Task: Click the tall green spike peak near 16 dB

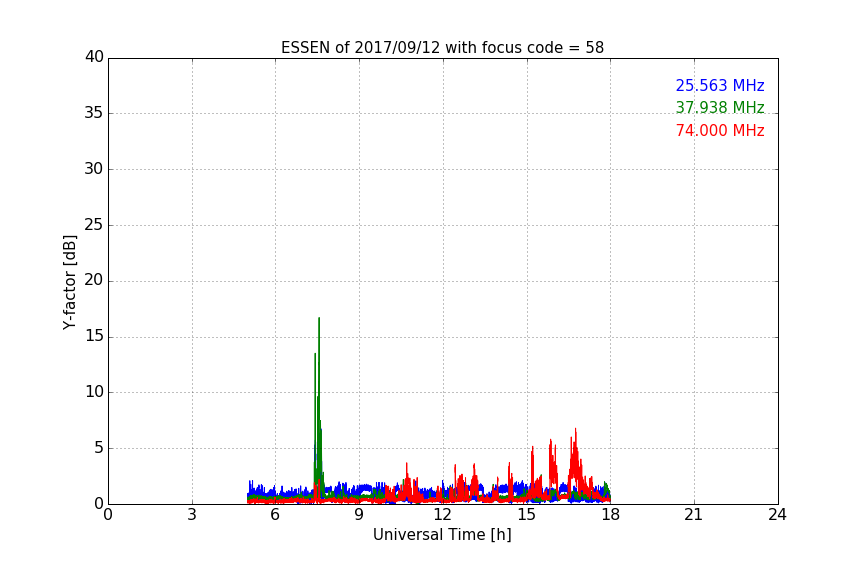Action: pyautogui.click(x=319, y=319)
